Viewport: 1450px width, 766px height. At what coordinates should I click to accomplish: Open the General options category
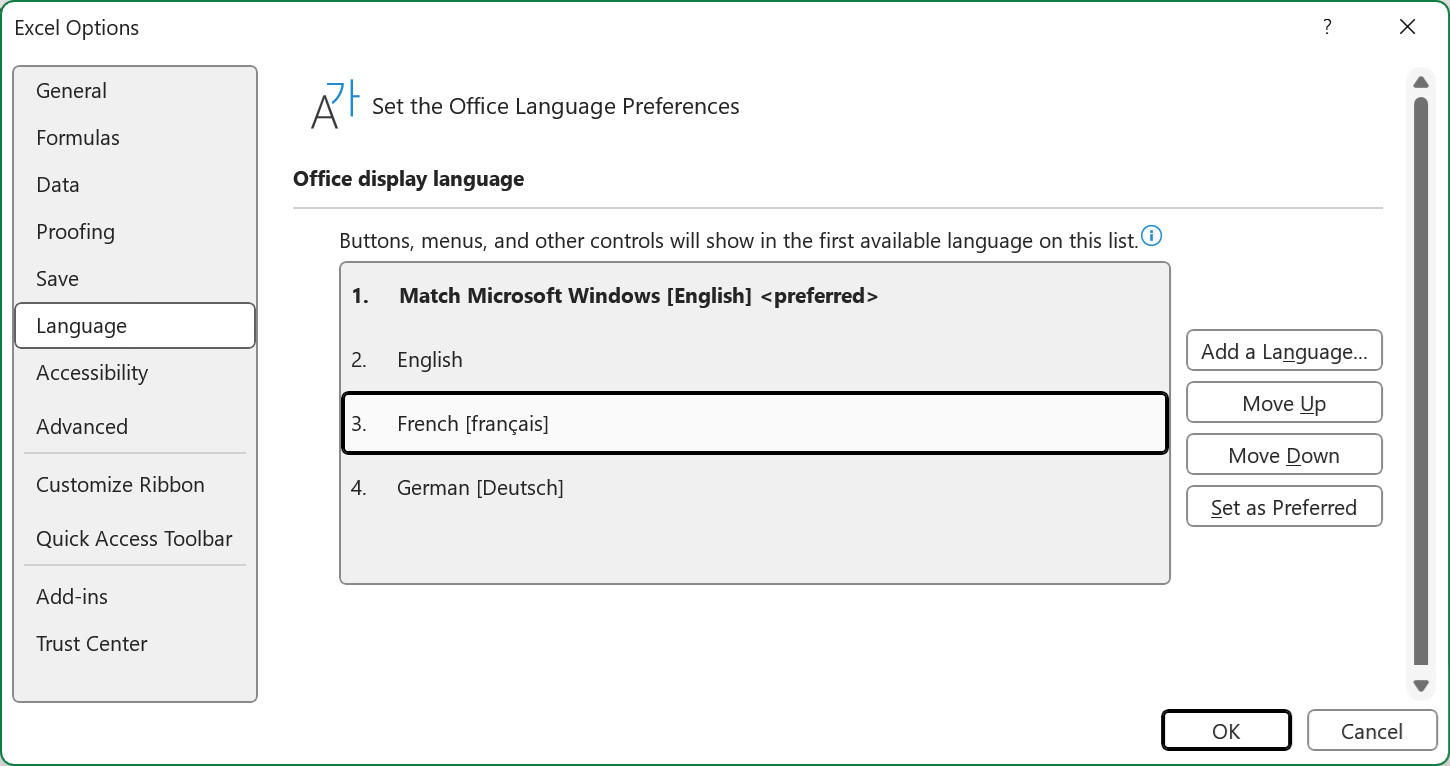[135, 91]
